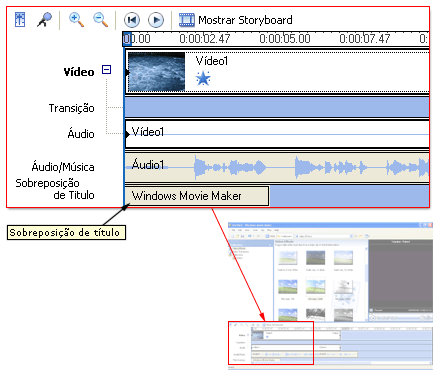The image size is (439, 377).
Task: Click the Transição track label
Action: coord(72,108)
